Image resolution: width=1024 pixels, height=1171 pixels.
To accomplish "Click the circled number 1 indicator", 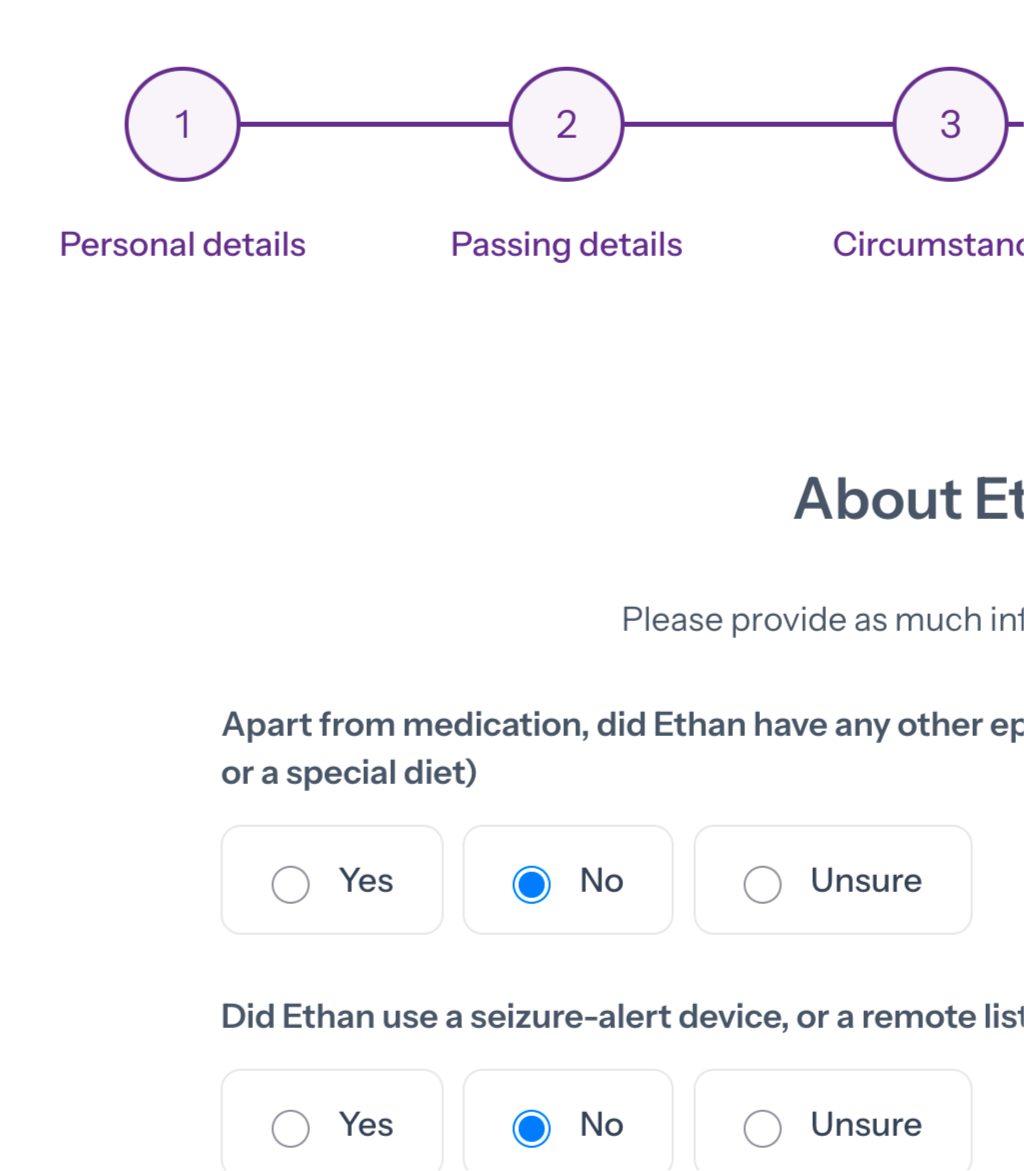I will 181,124.
